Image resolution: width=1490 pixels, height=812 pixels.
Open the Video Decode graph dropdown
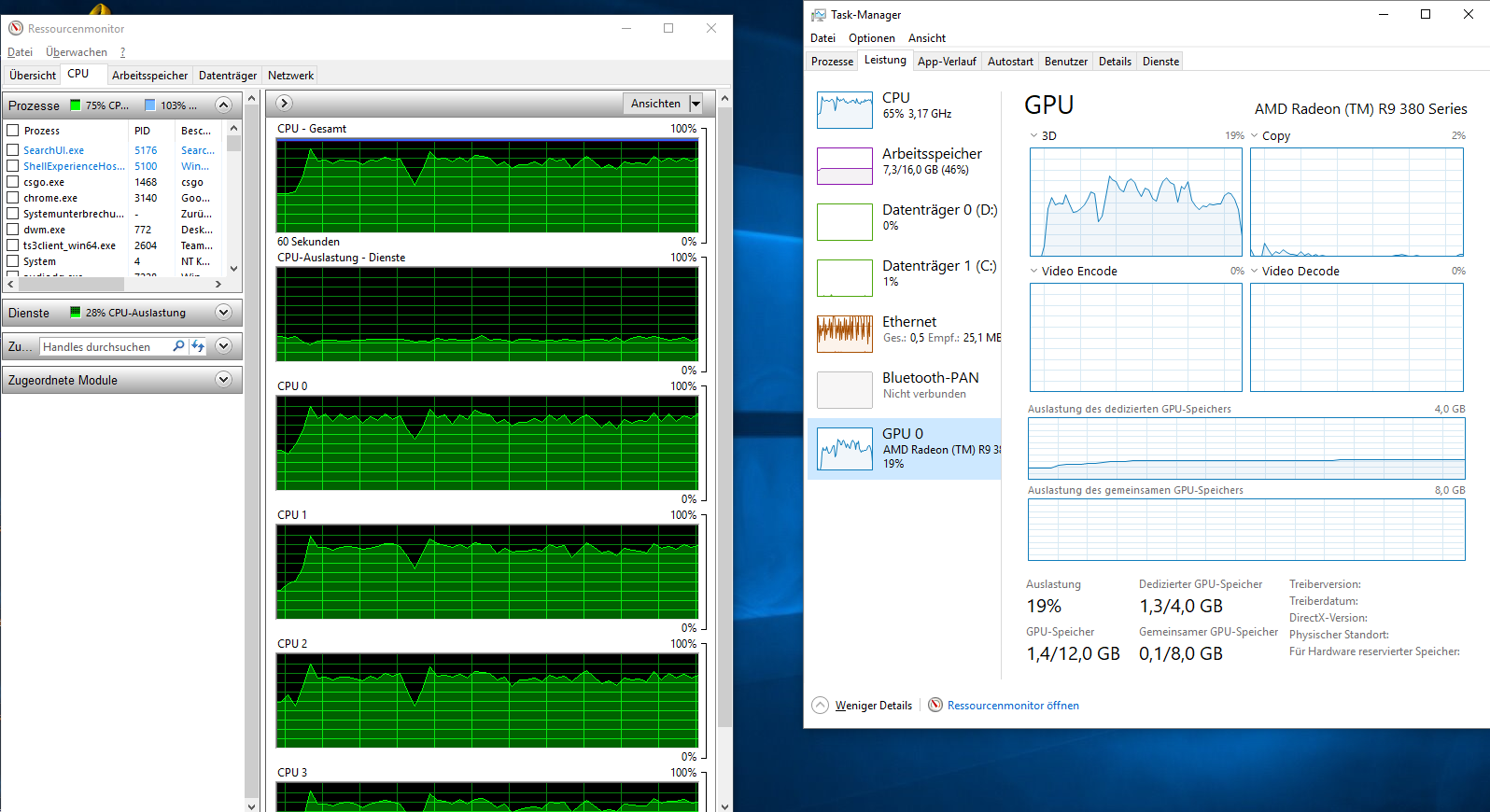click(x=1255, y=272)
